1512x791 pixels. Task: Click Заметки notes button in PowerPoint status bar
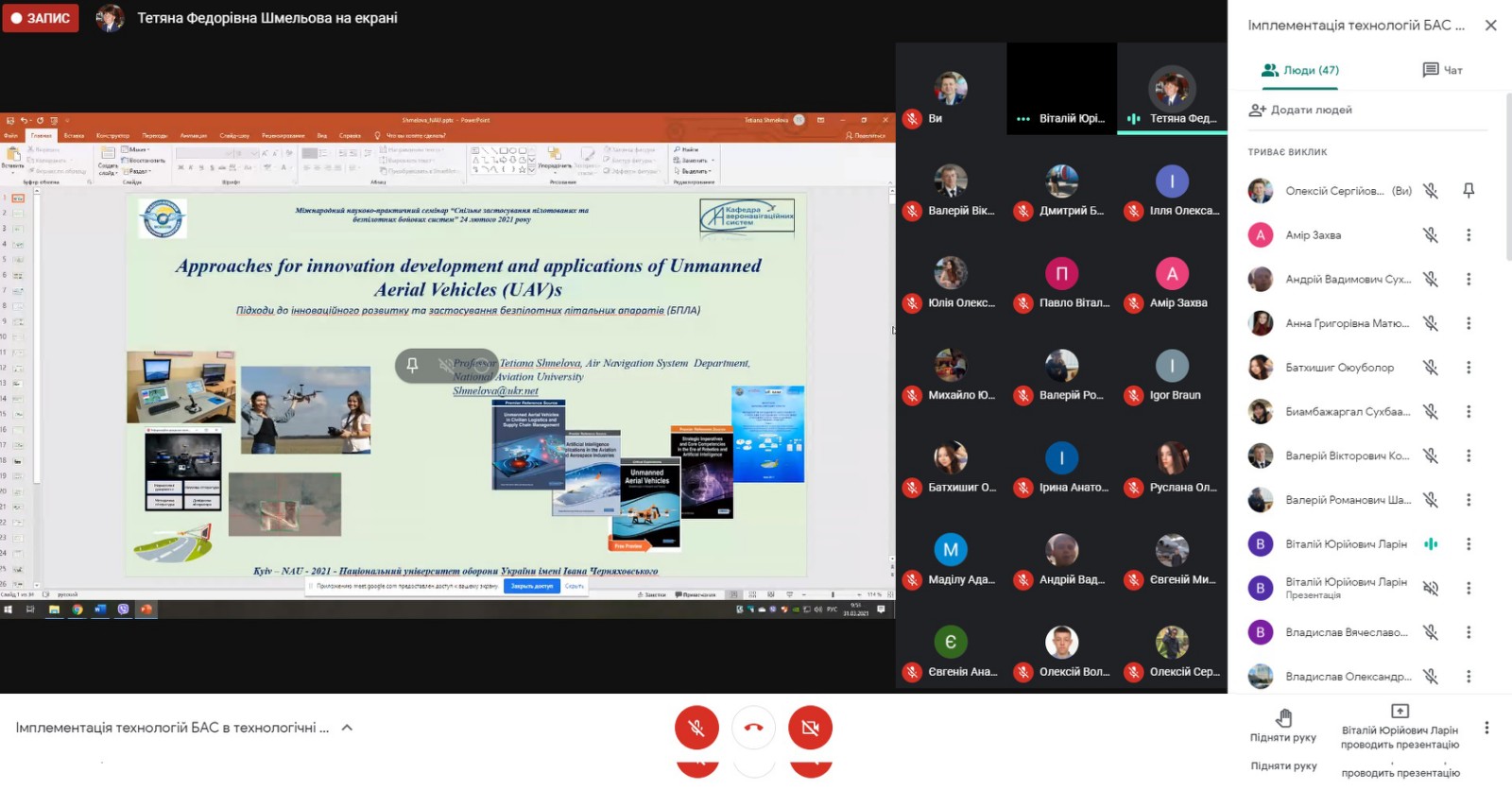click(652, 594)
